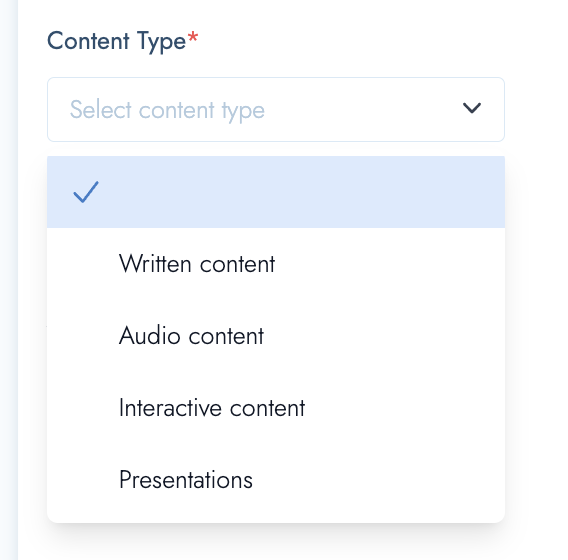The image size is (568, 560).
Task: Collapse the content type options list
Action: point(472,108)
